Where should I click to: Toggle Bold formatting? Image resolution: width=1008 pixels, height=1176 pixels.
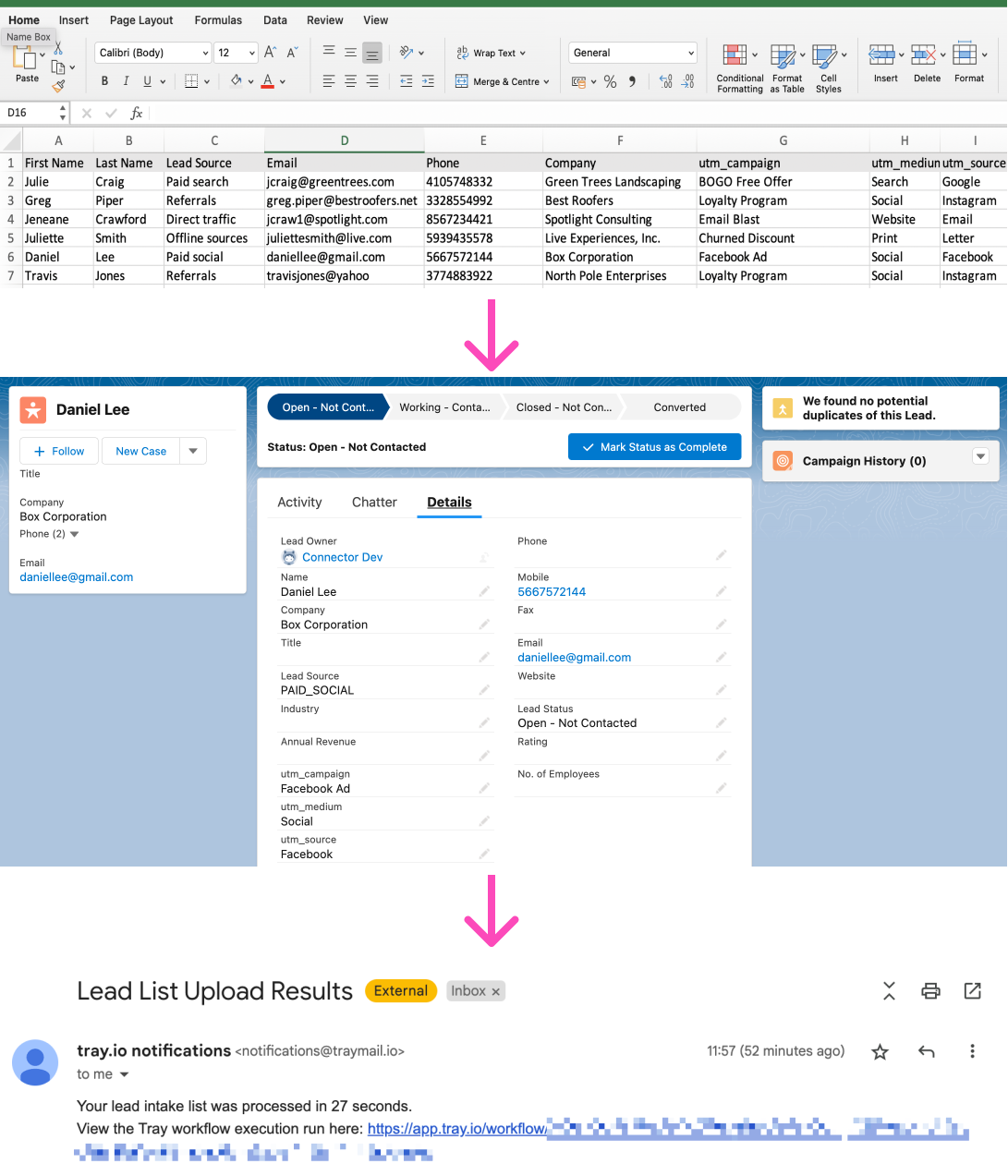(104, 81)
